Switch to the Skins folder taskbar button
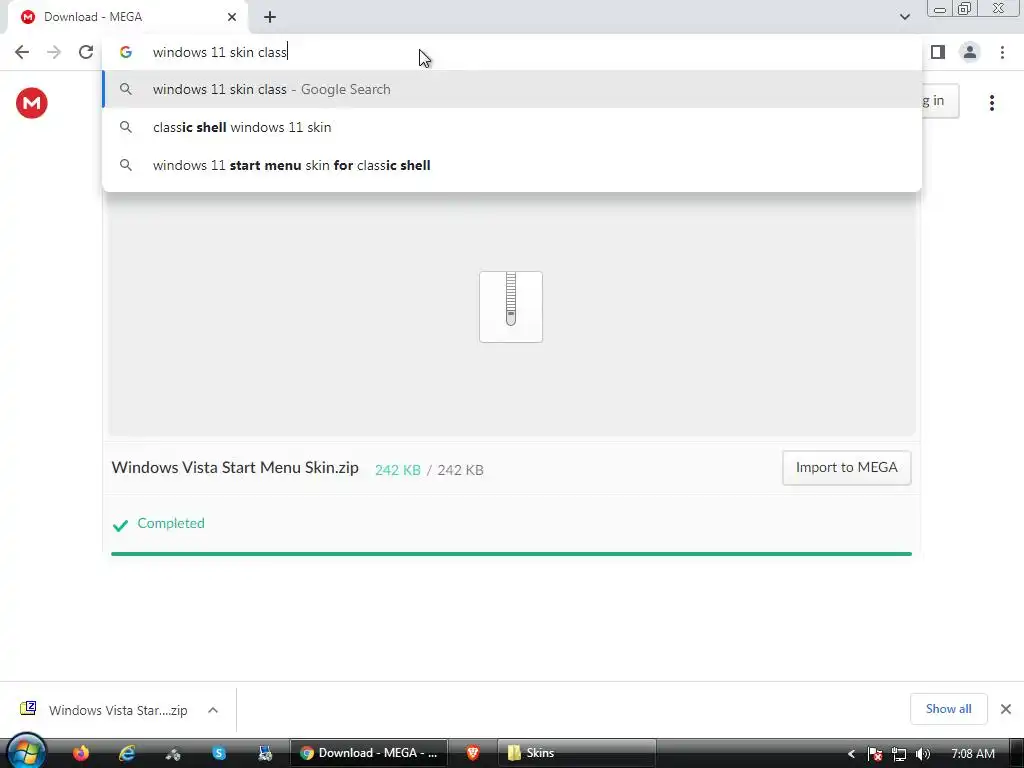Viewport: 1024px width, 768px height. click(x=577, y=753)
